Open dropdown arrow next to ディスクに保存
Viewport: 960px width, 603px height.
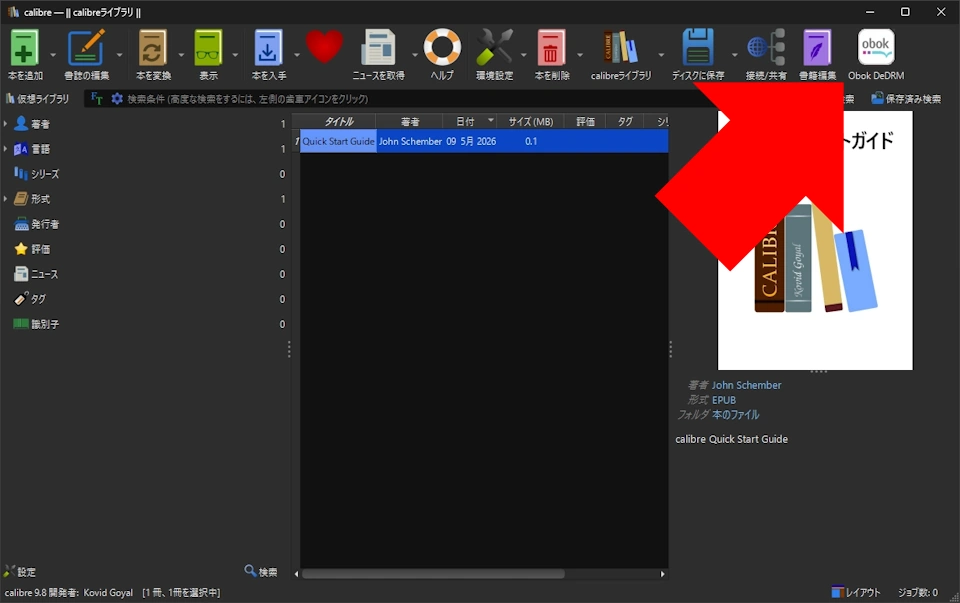coord(735,55)
